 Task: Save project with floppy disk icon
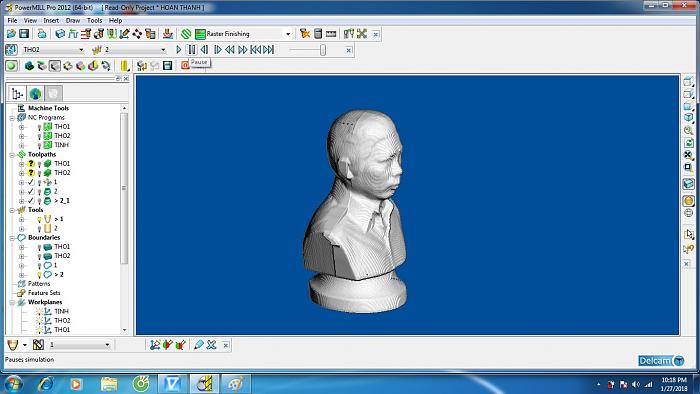coord(24,33)
